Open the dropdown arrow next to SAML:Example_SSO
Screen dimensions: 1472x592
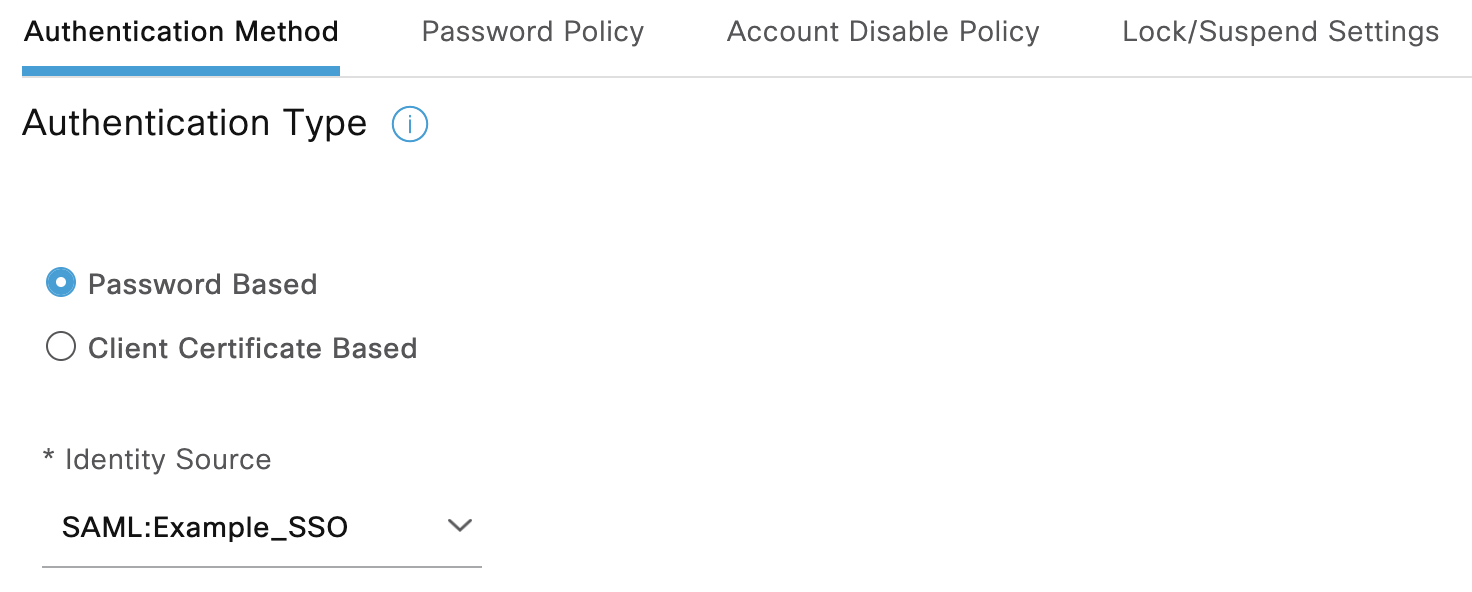point(459,524)
